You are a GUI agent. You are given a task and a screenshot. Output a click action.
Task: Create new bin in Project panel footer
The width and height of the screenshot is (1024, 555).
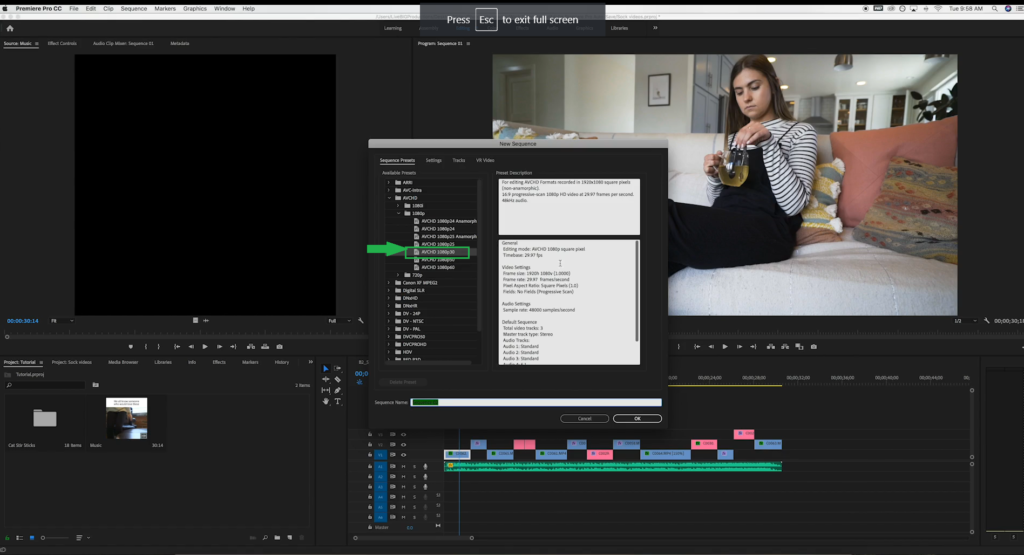coord(278,538)
